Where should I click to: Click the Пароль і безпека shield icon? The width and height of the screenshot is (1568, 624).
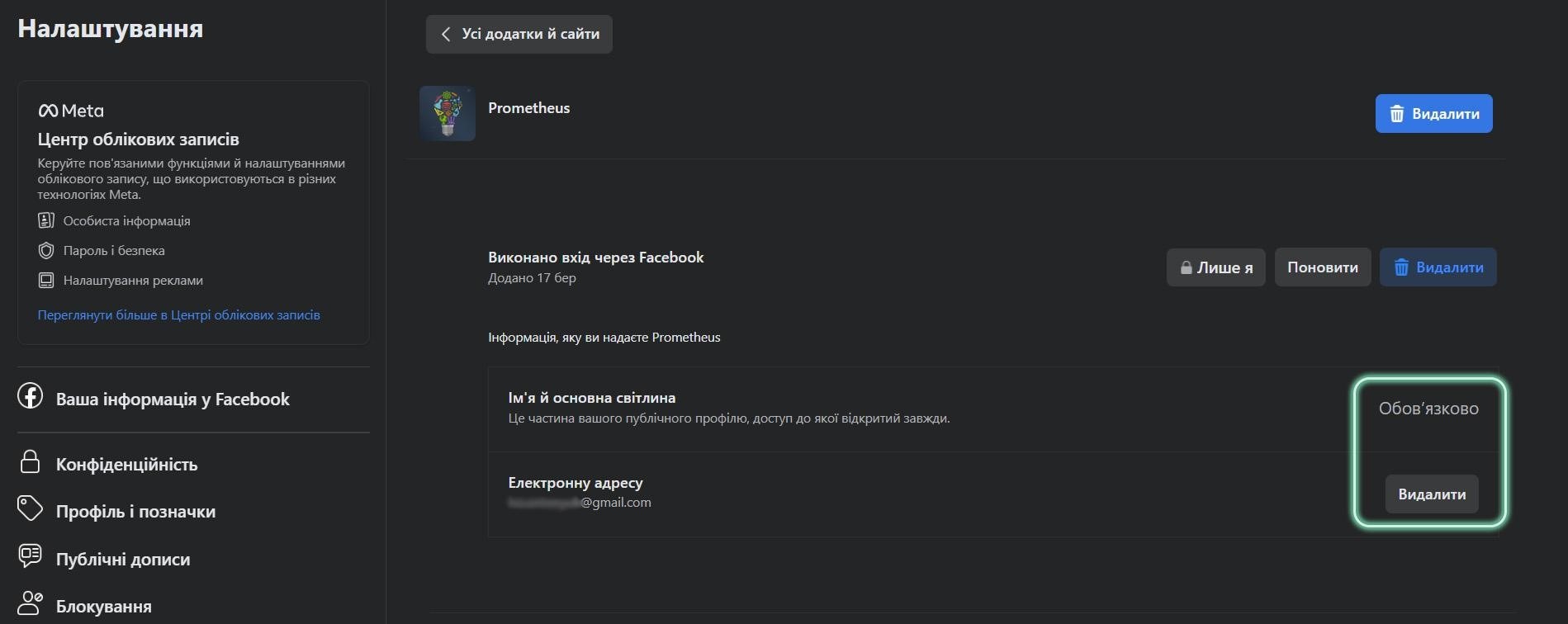[46, 250]
